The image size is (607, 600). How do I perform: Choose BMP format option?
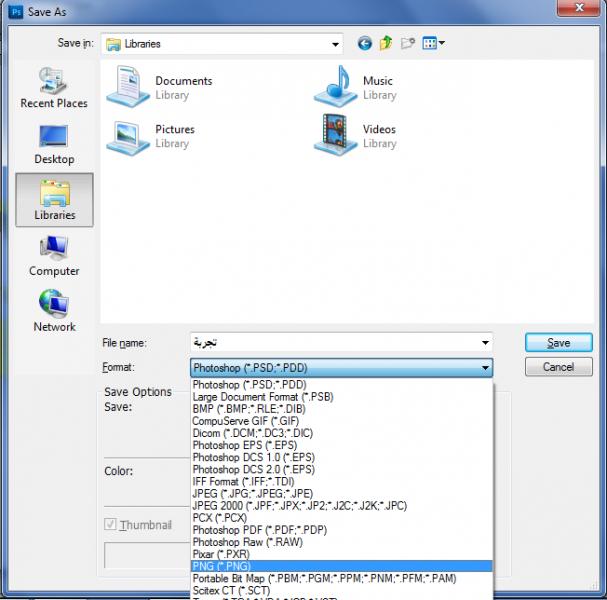342,409
